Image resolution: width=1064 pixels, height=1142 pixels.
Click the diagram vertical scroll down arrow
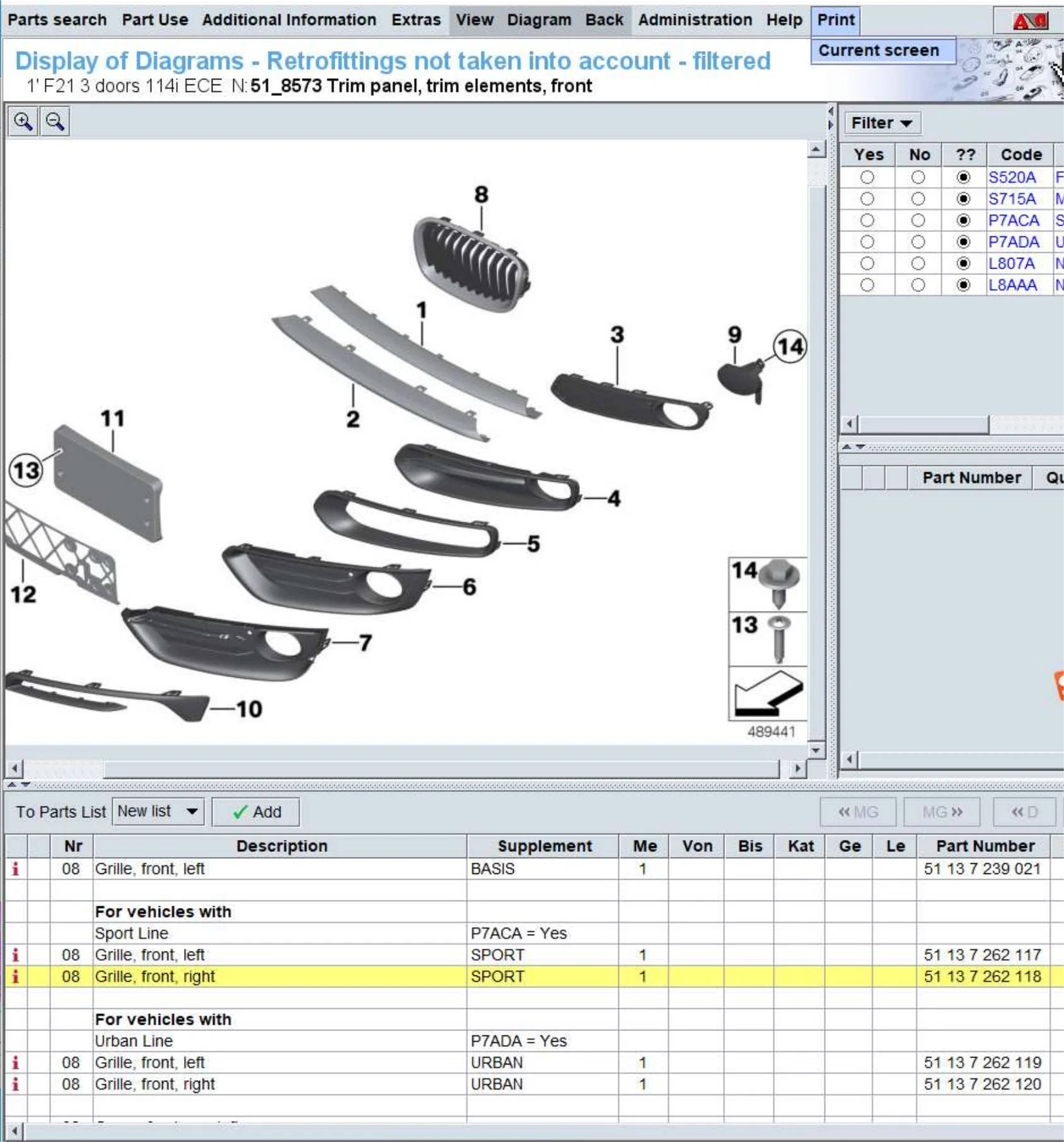816,750
